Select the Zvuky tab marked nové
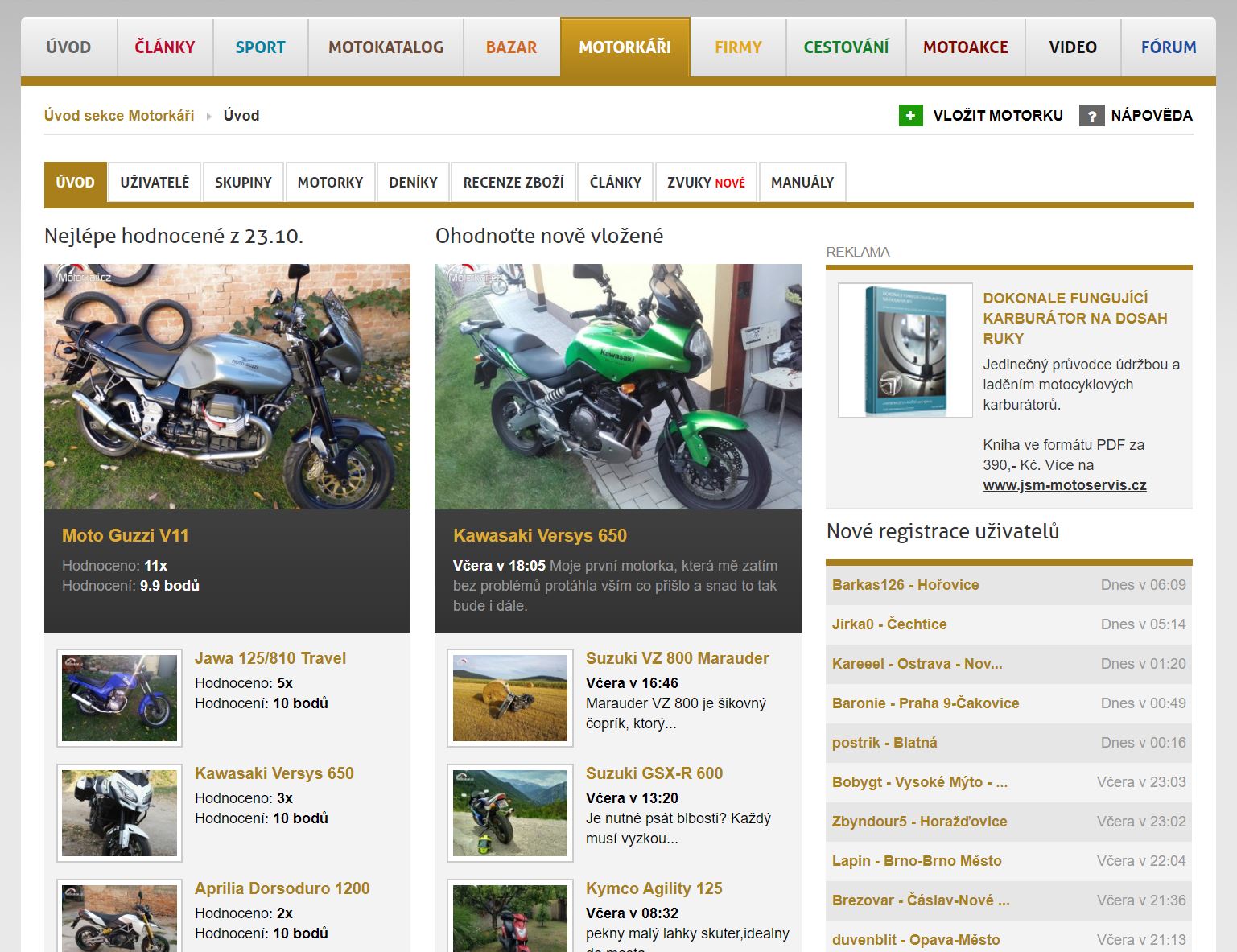Viewport: 1237px width, 952px height. click(706, 183)
